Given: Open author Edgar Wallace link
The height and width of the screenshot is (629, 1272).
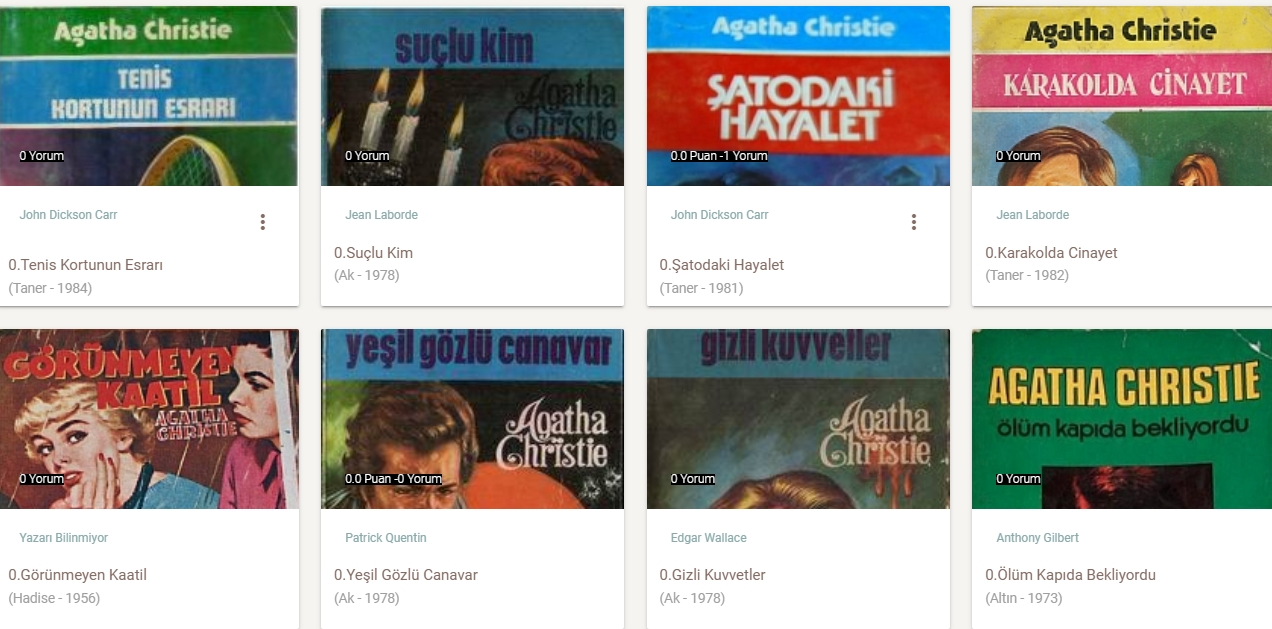Looking at the screenshot, I should (x=709, y=538).
